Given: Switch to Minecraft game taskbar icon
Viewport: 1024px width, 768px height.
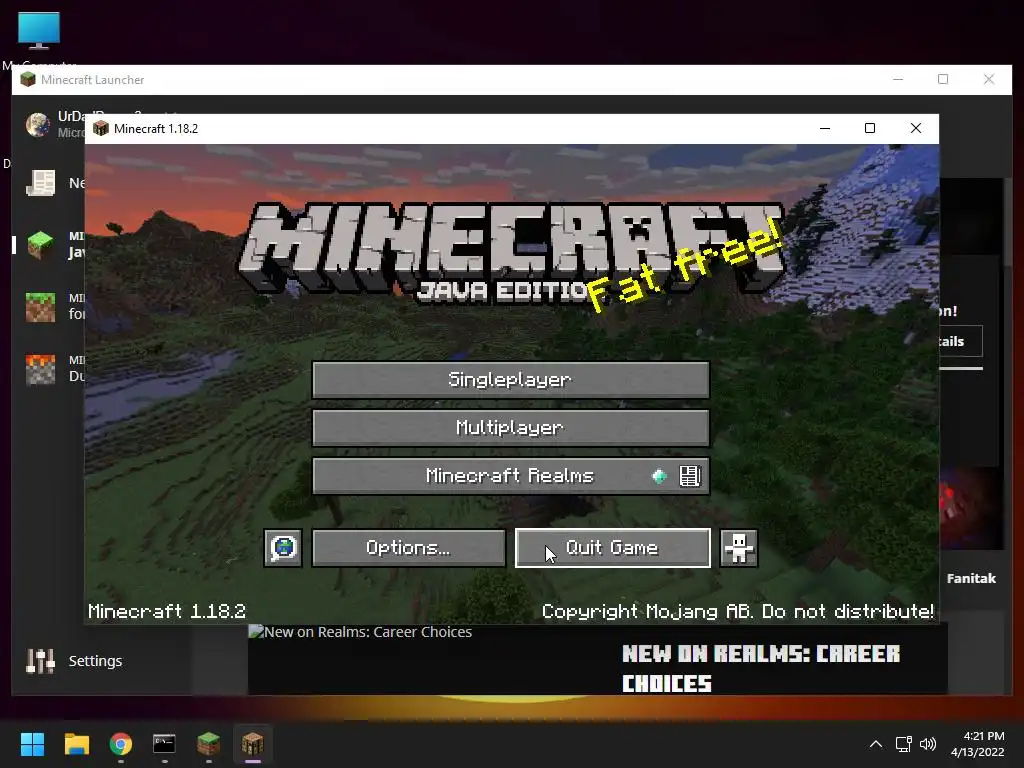Looking at the screenshot, I should (253, 744).
